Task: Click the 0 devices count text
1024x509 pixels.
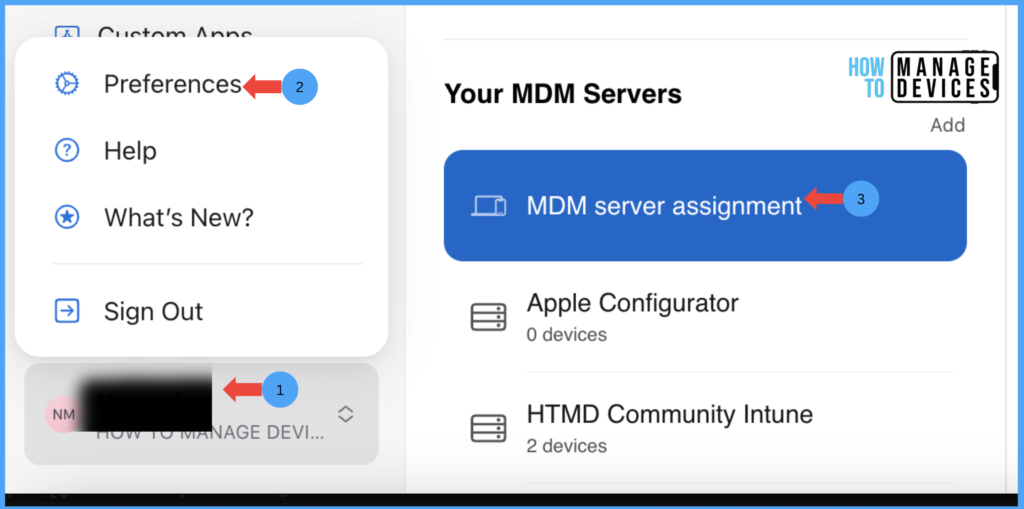Action: [x=566, y=335]
